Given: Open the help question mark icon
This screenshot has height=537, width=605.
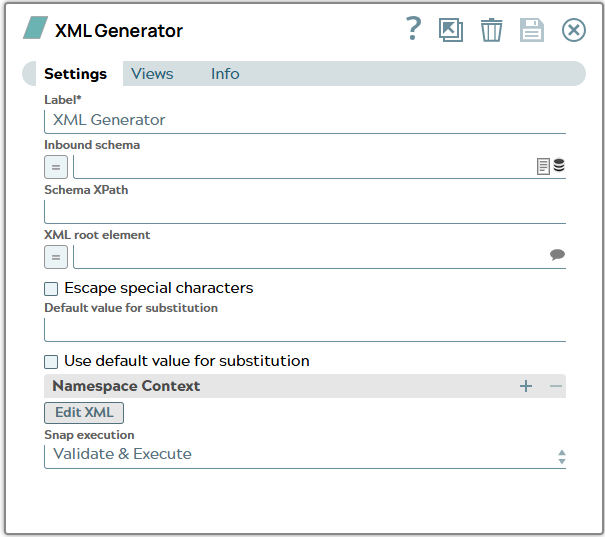Looking at the screenshot, I should (x=413, y=29).
